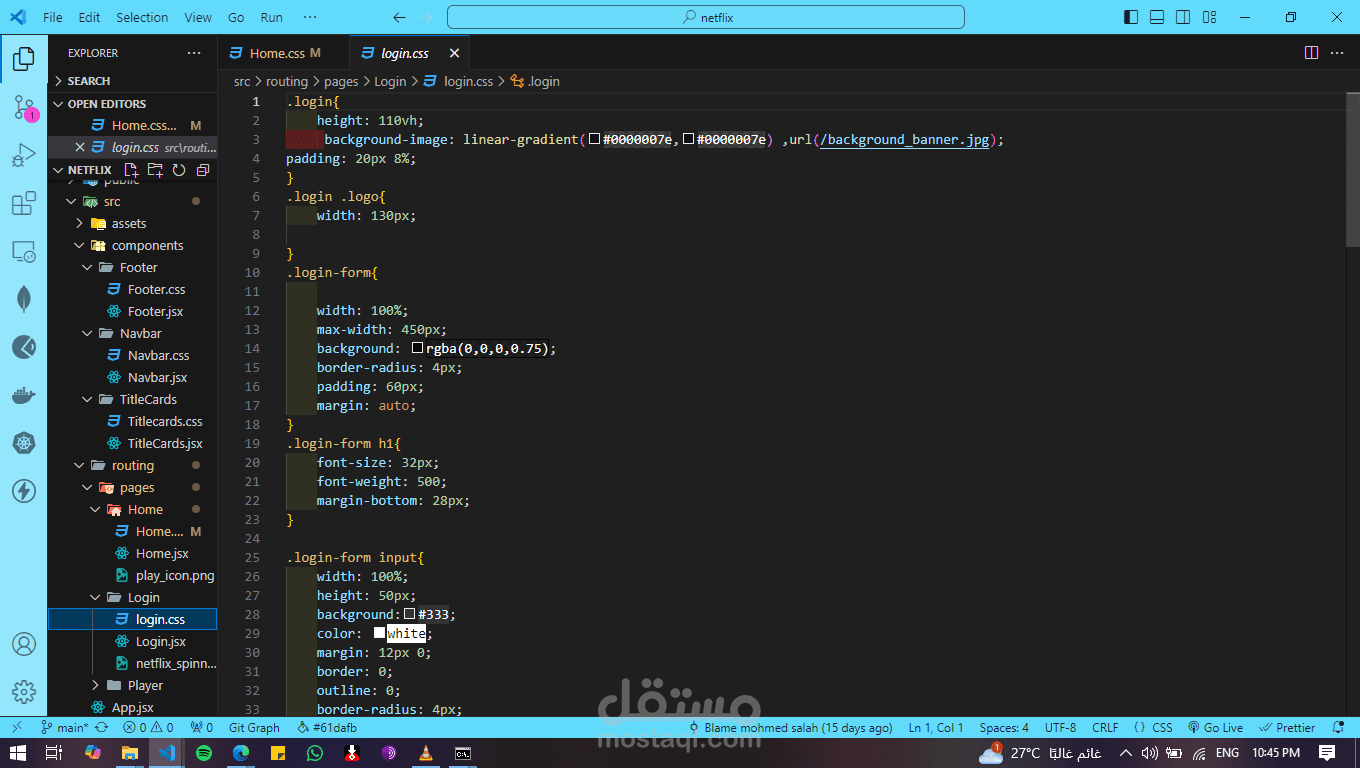1360x768 pixels.
Task: Open the Kubernetes helm wheel view
Action: pyautogui.click(x=24, y=443)
